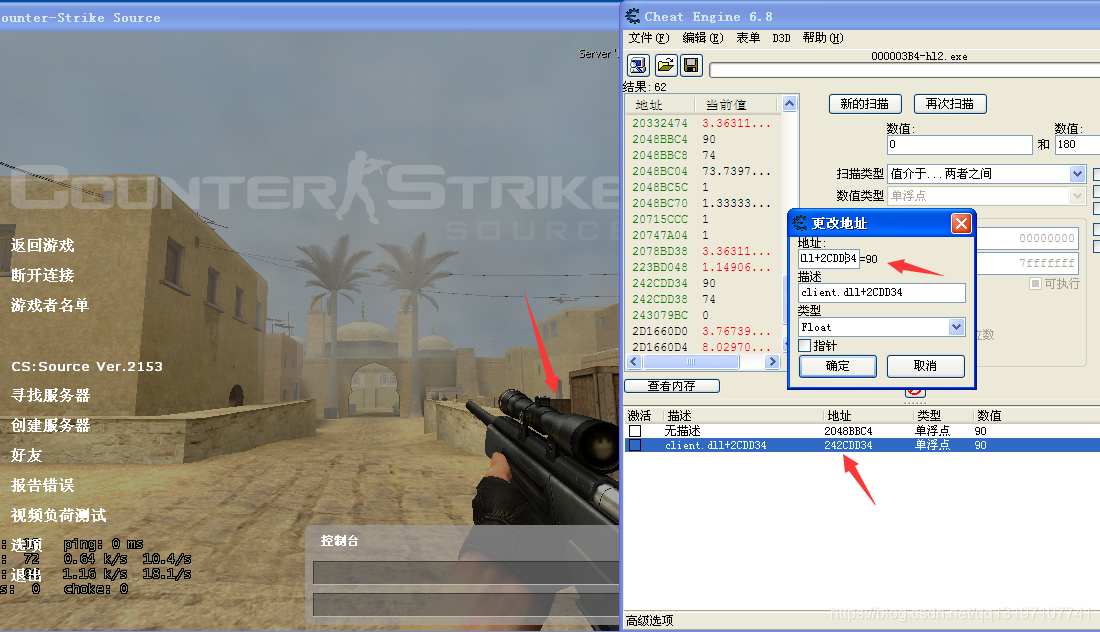Click the scan progress bar at top
Image resolution: width=1100 pixels, height=632 pixels.
(x=904, y=70)
